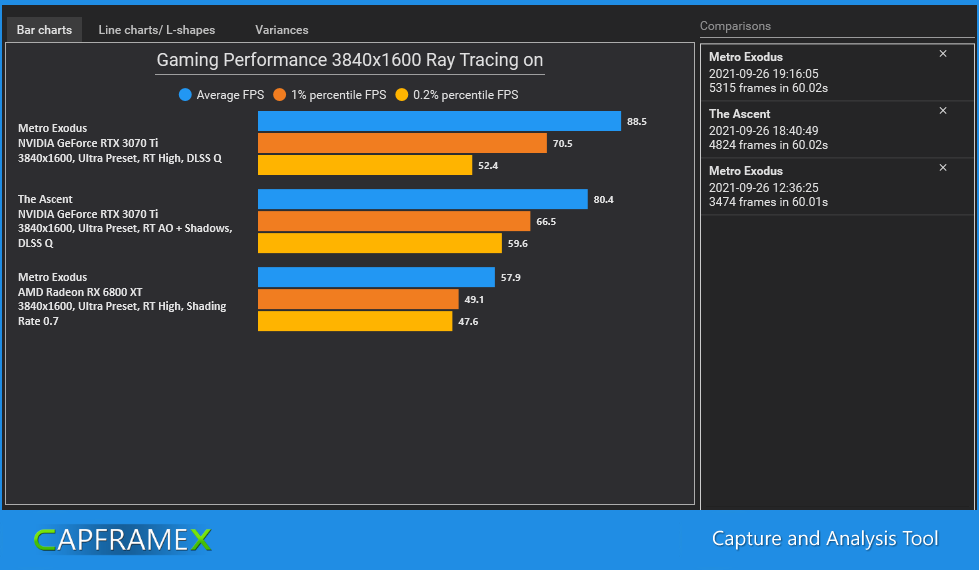This screenshot has width=979, height=570.
Task: Click The Ascent 80.4 average FPS bar
Action: 423,199
